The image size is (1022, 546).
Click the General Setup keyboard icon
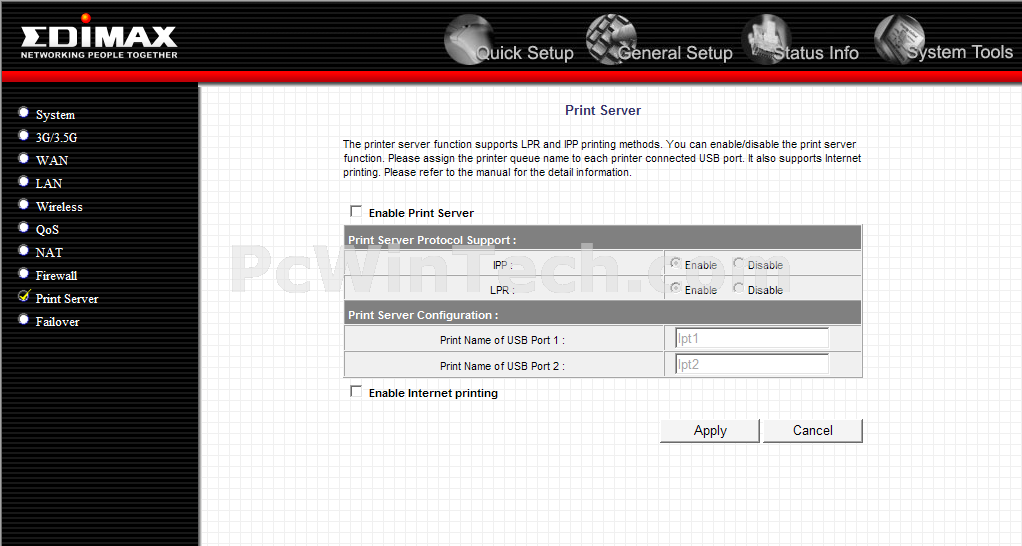pyautogui.click(x=610, y=39)
